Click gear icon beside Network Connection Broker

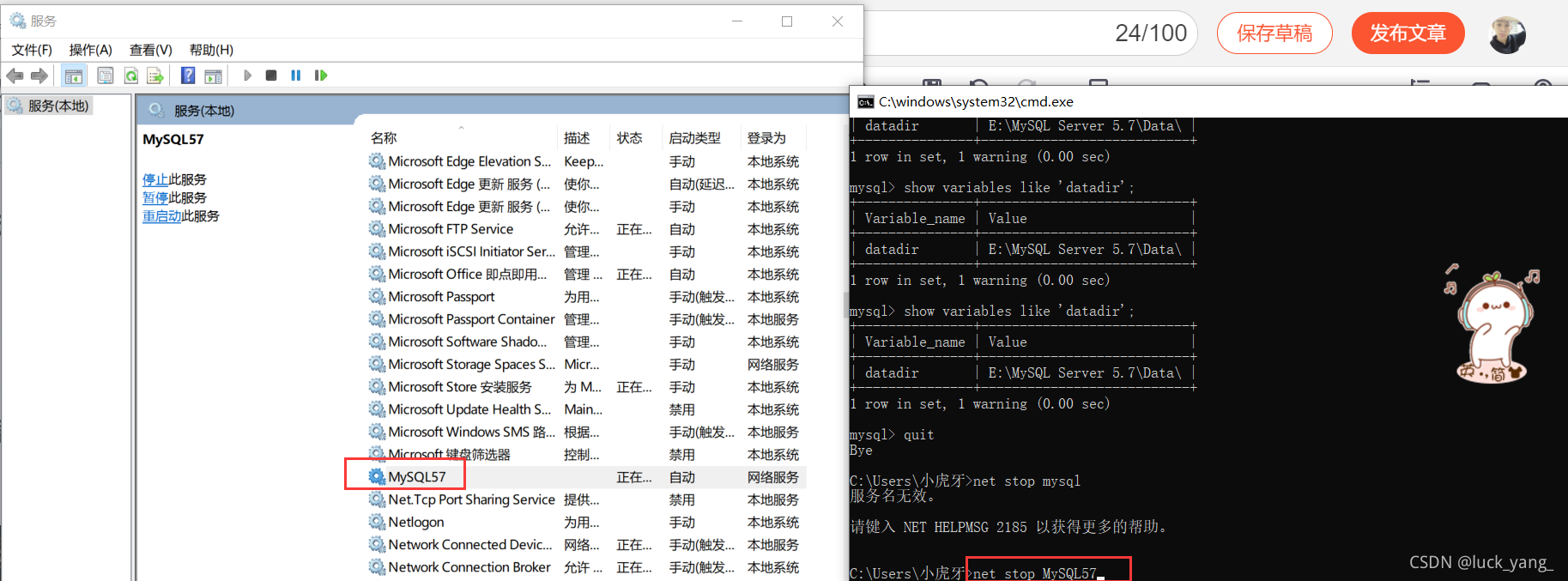(x=377, y=567)
